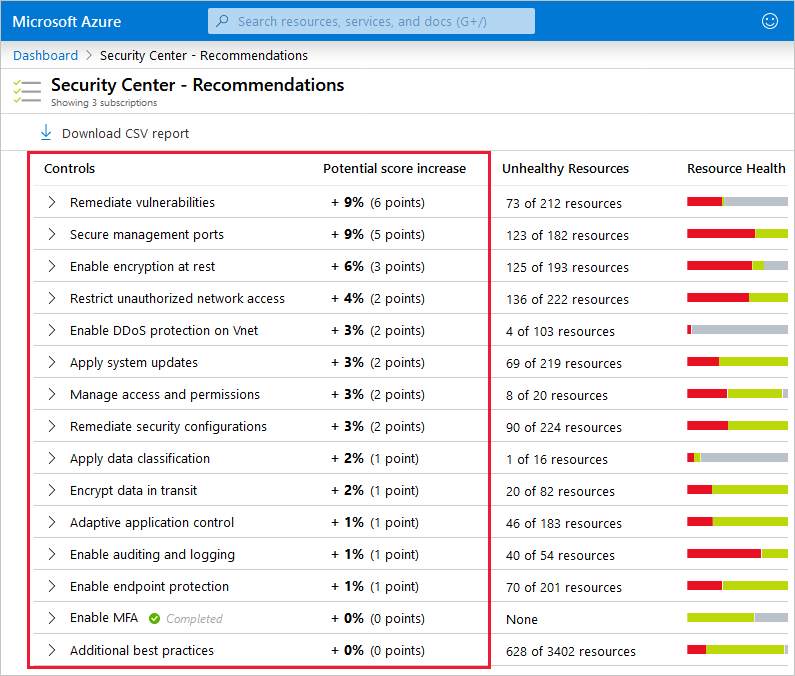Image resolution: width=795 pixels, height=676 pixels.
Task: Select '4 of 103 resources' cell
Action: click(560, 331)
